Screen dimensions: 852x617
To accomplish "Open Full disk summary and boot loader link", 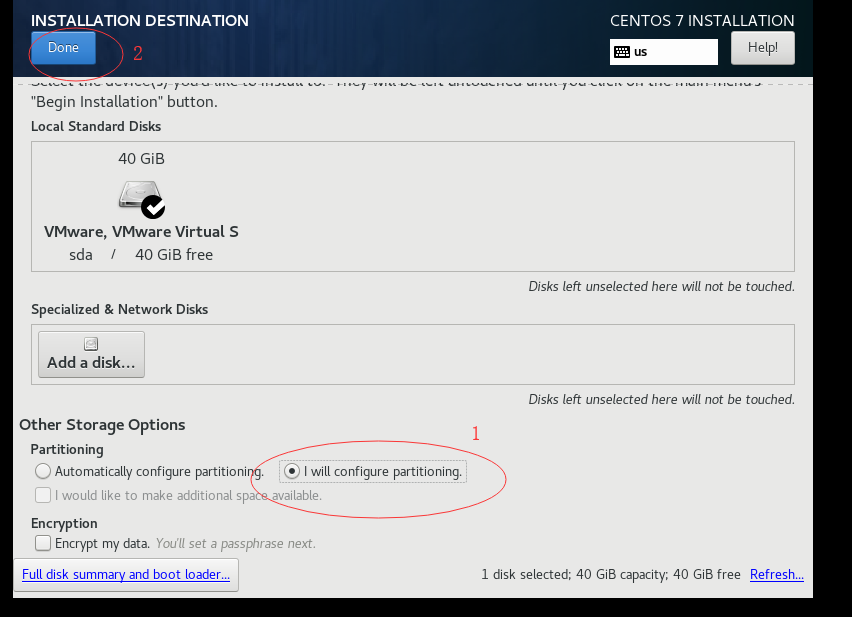I will coord(126,575).
